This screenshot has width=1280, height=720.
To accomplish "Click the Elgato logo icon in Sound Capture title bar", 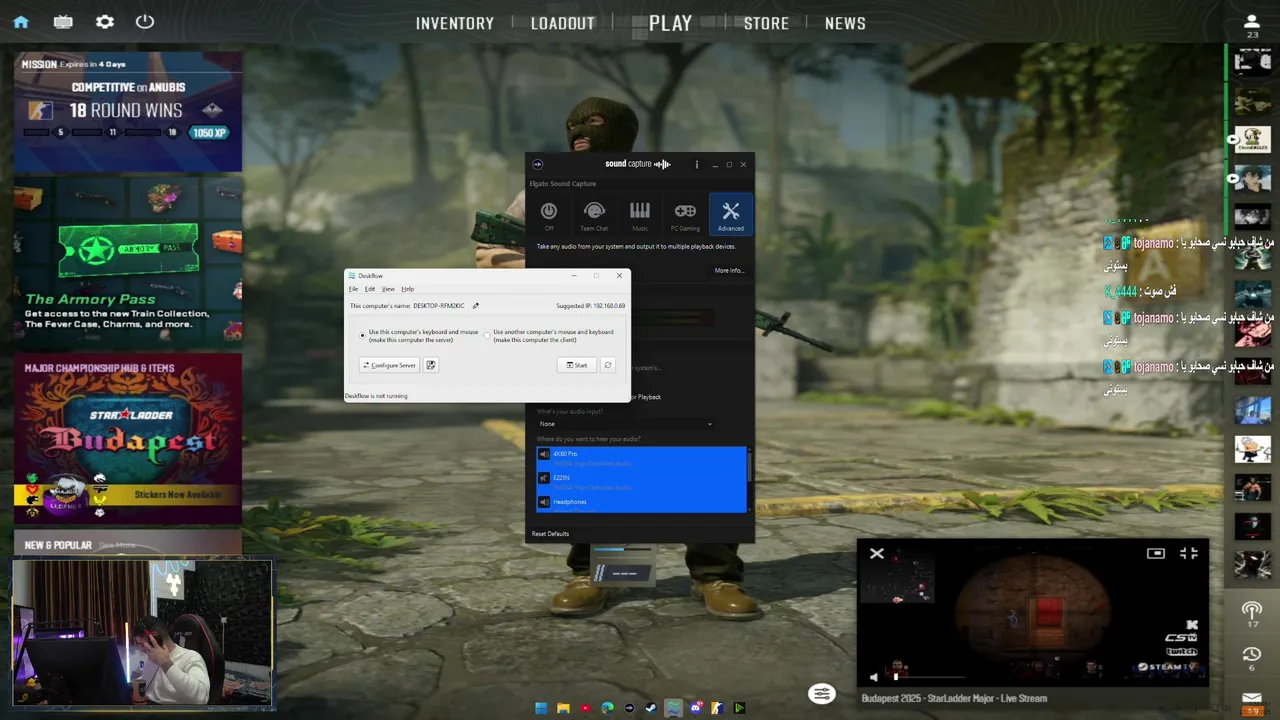I will [x=538, y=164].
